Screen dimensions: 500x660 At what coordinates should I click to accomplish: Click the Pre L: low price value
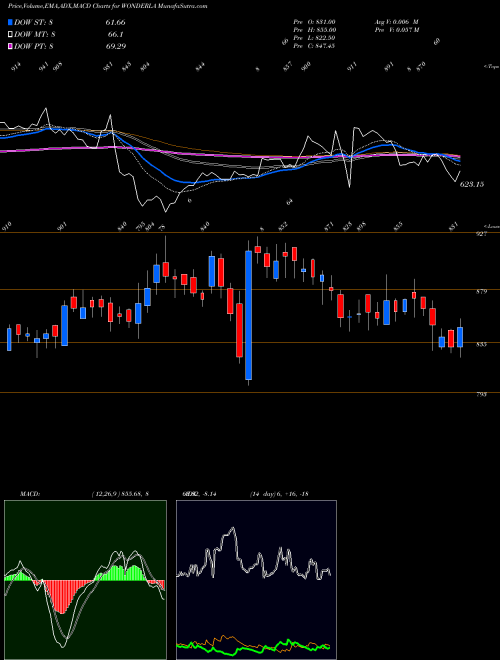pyautogui.click(x=314, y=38)
